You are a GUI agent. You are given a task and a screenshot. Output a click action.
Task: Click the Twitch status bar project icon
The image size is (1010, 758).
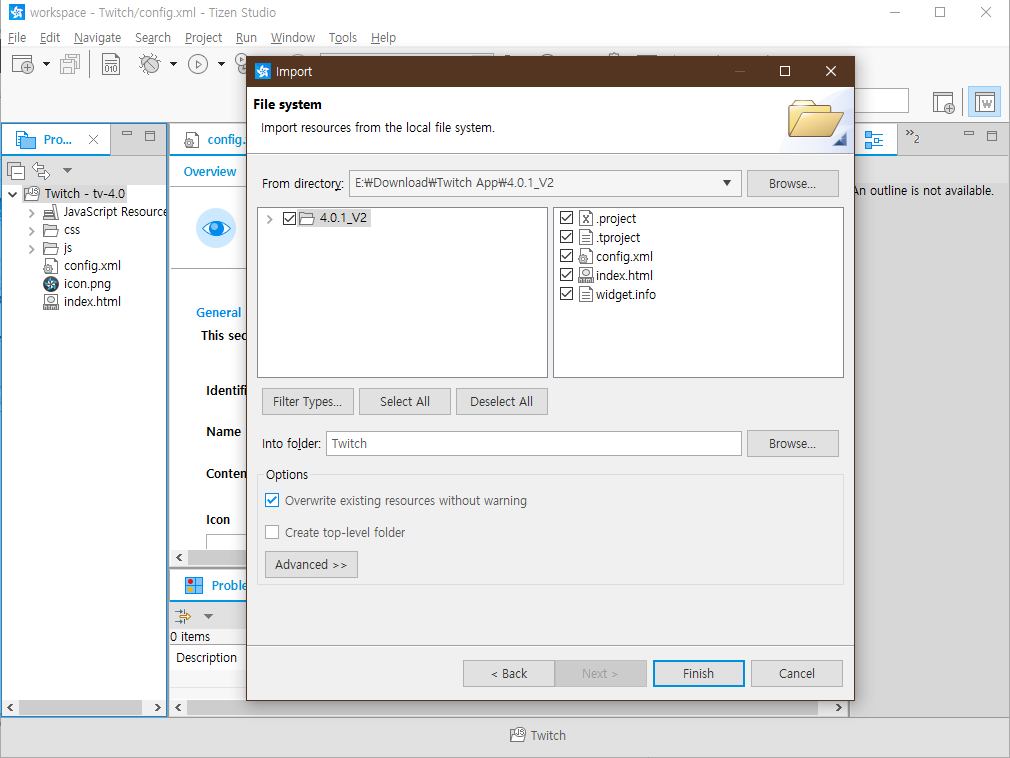(x=518, y=735)
